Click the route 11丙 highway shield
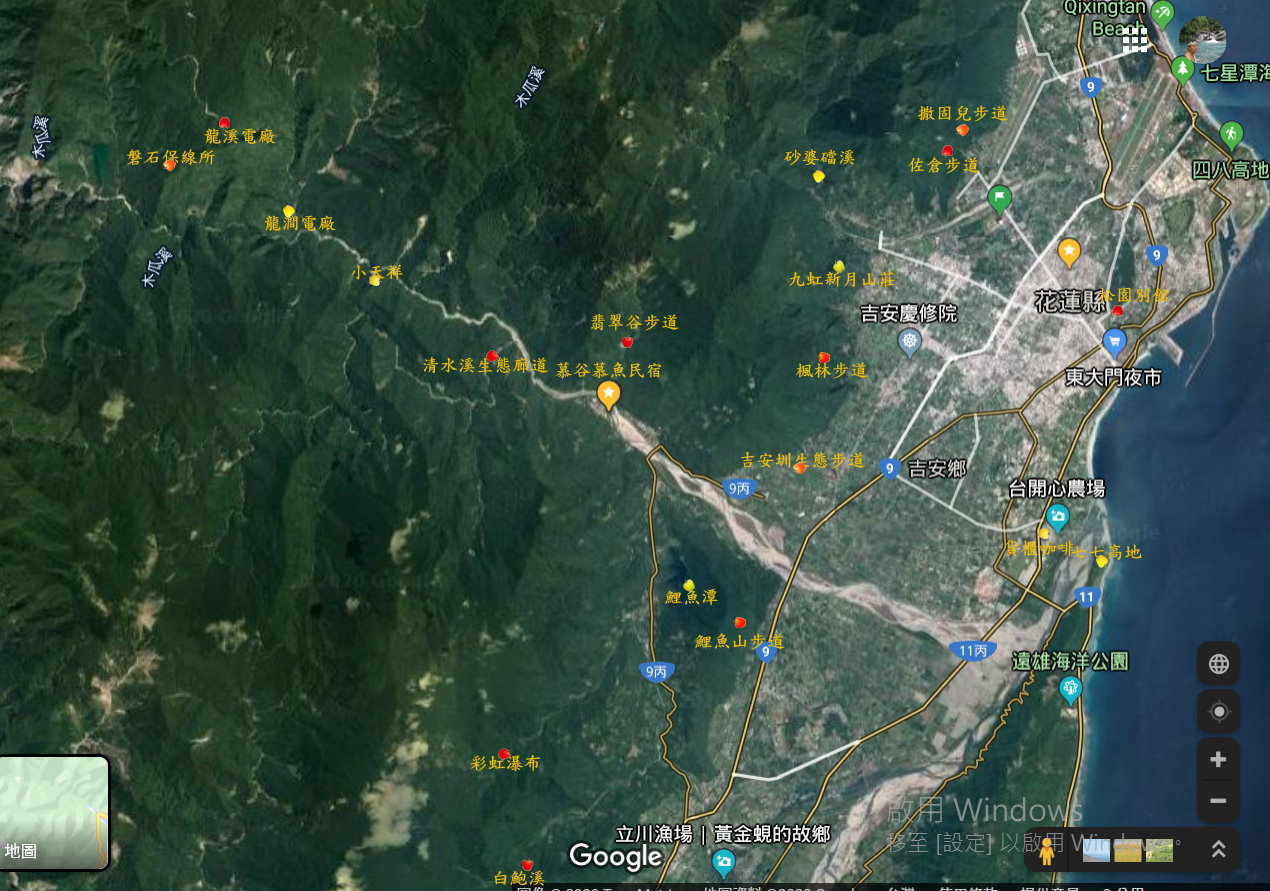The image size is (1270, 891). pos(973,651)
